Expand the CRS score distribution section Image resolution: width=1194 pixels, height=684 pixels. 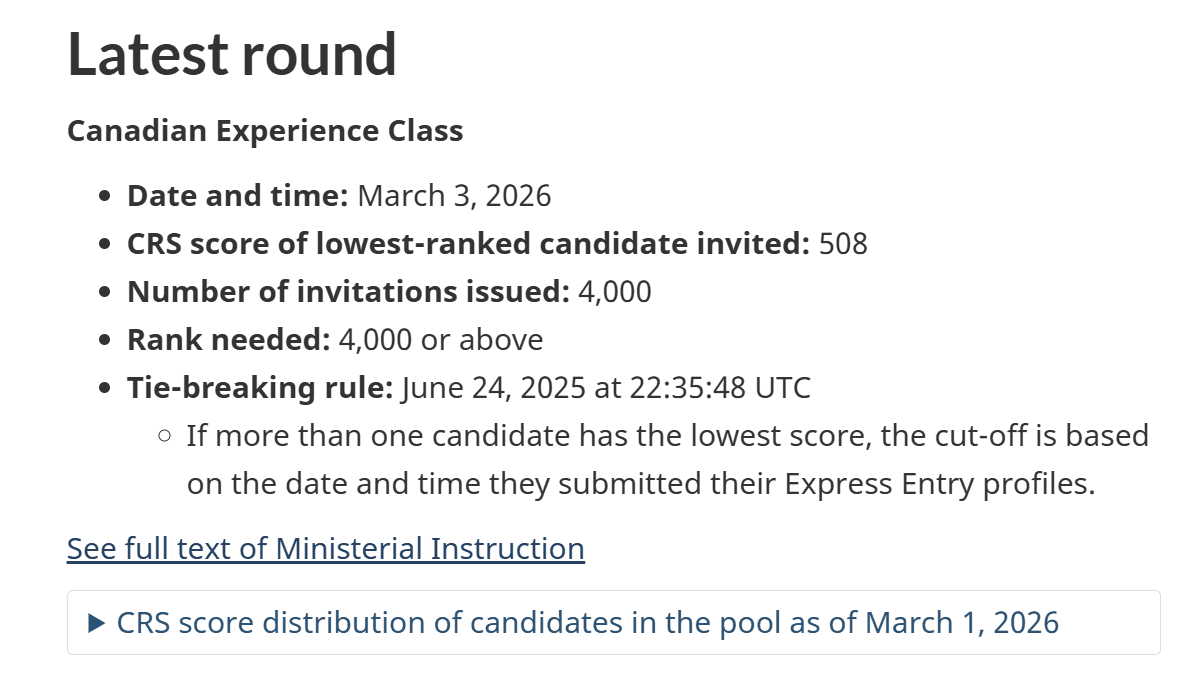point(613,622)
